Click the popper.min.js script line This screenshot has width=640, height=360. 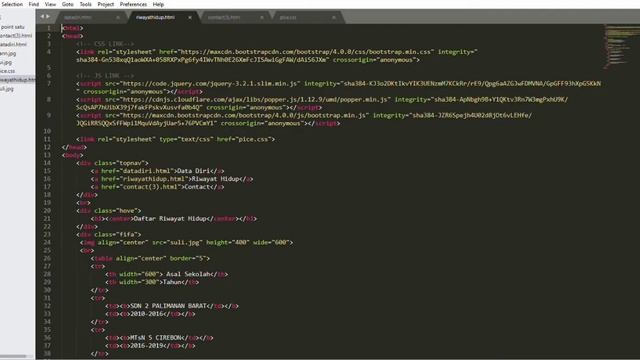(322, 104)
